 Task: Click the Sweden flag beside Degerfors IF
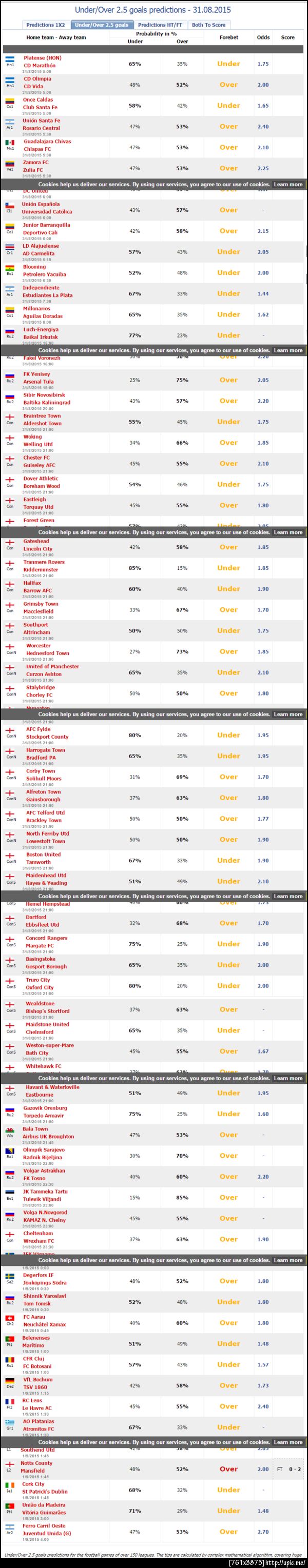pyautogui.click(x=10, y=1277)
